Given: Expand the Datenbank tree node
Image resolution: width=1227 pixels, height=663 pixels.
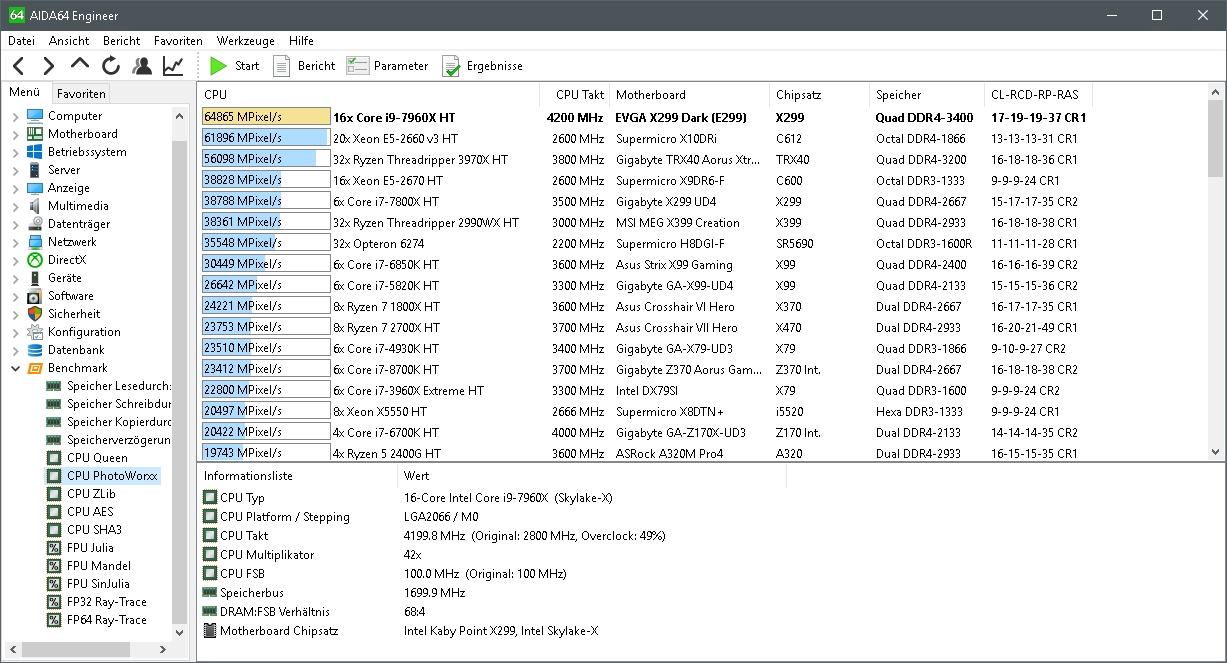Looking at the screenshot, I should [x=15, y=350].
